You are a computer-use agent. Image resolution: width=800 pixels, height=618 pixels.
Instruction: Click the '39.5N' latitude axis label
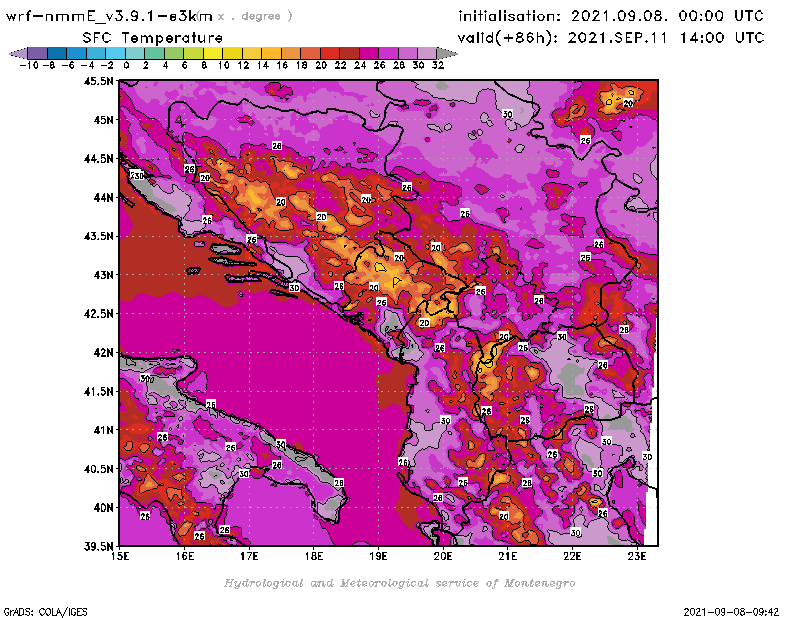(98, 546)
